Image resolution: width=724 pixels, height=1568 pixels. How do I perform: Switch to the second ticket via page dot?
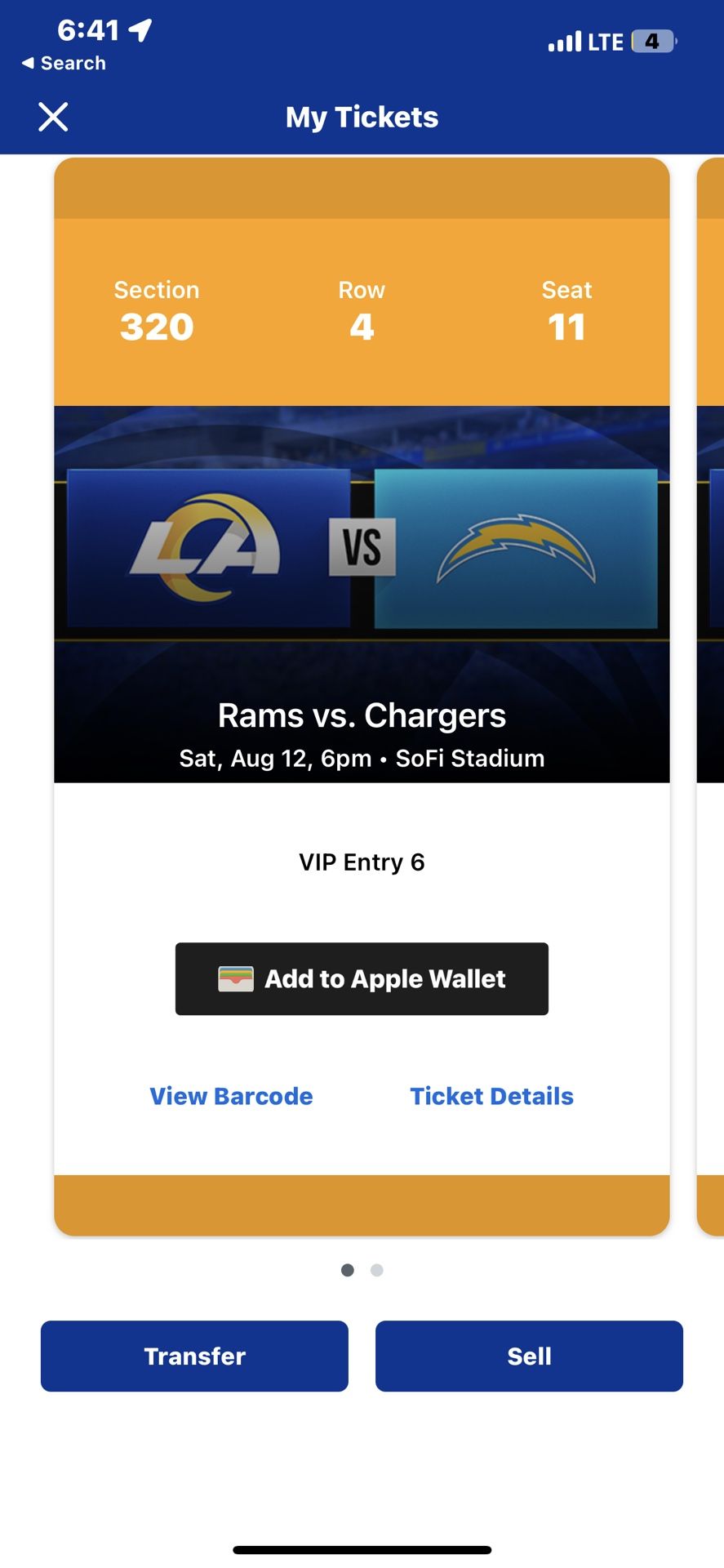pos(376,1270)
